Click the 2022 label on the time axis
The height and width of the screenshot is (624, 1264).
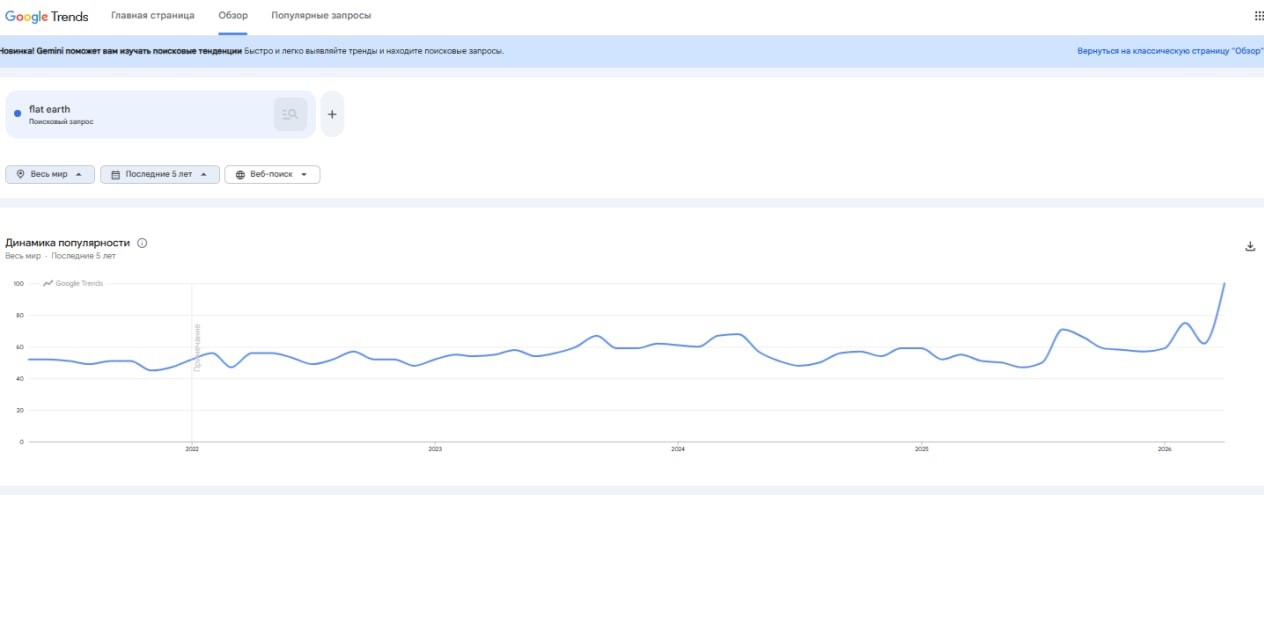[x=192, y=450]
